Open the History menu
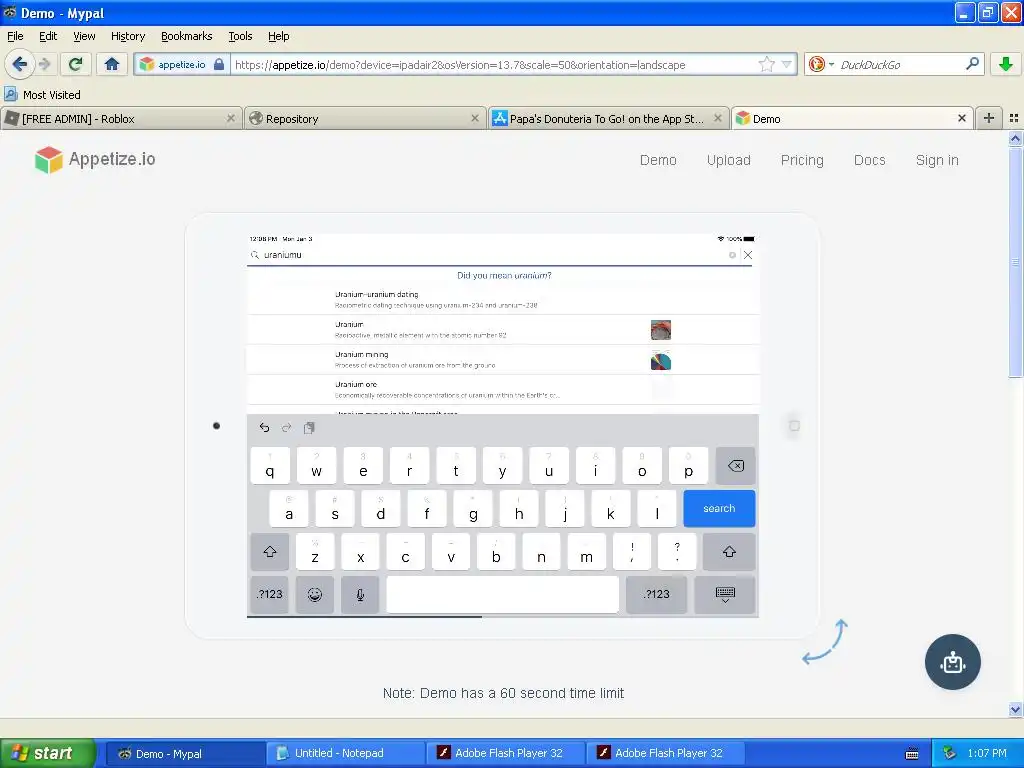The height and width of the screenshot is (768, 1024). pyautogui.click(x=128, y=36)
